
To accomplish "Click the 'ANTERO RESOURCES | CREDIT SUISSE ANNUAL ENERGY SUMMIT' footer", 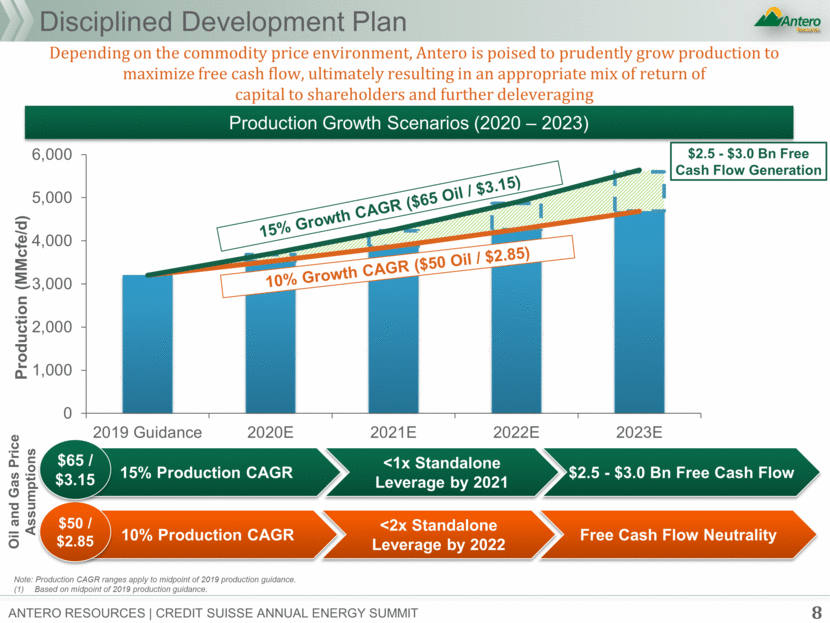I will click(x=213, y=613).
